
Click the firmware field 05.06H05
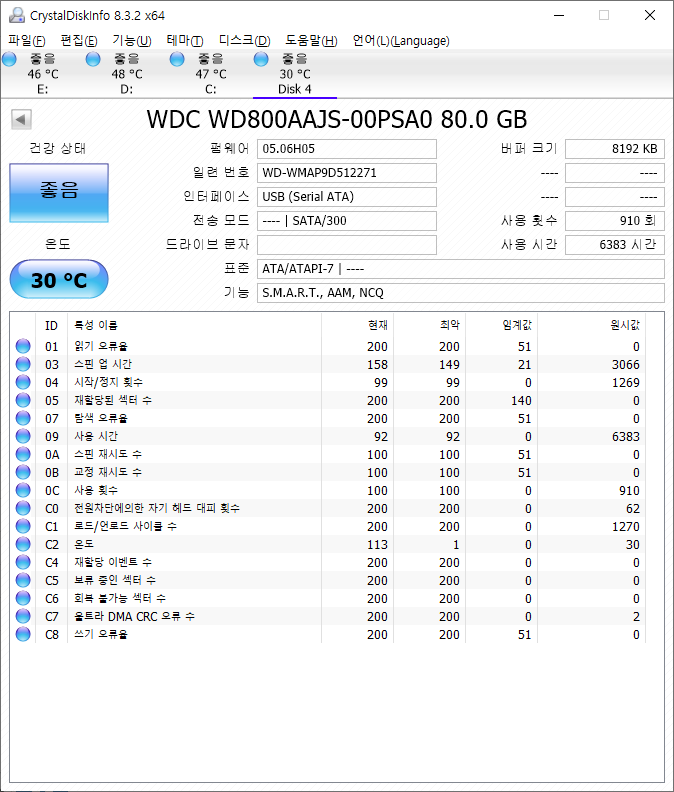[347, 149]
